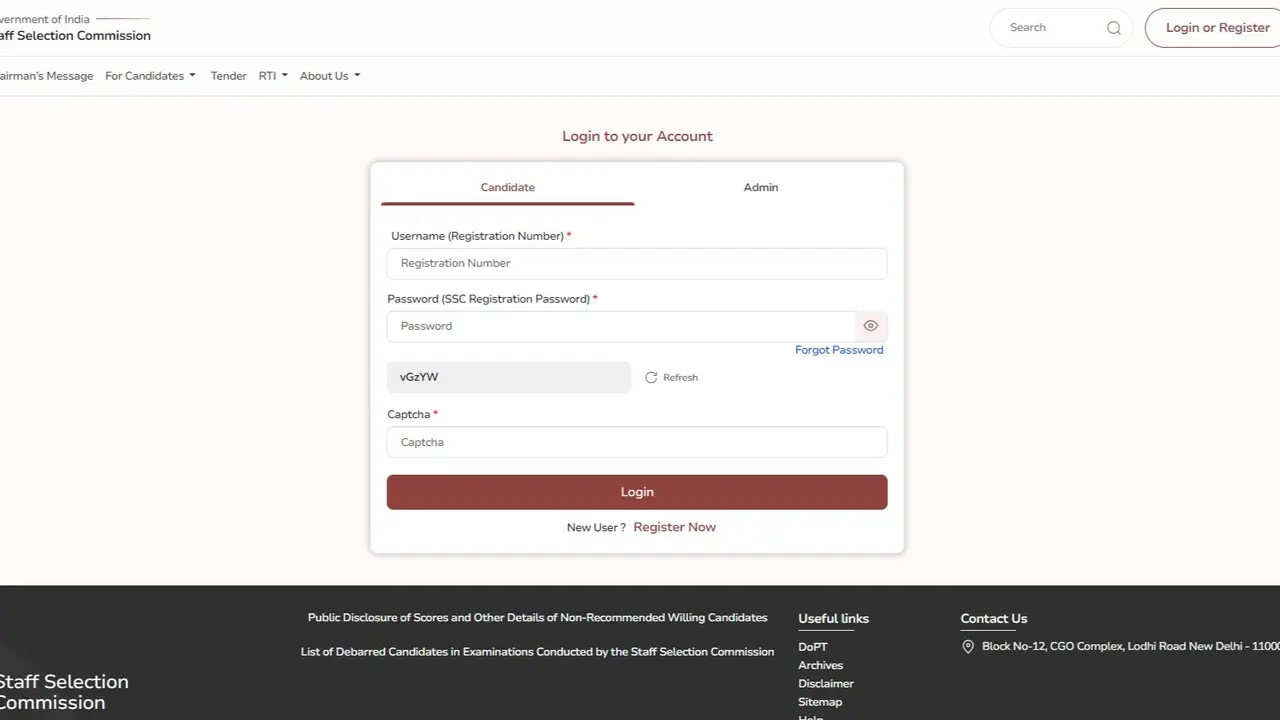Screen dimensions: 1280x720
Task: Switch to the Admin tab
Action: click(760, 187)
